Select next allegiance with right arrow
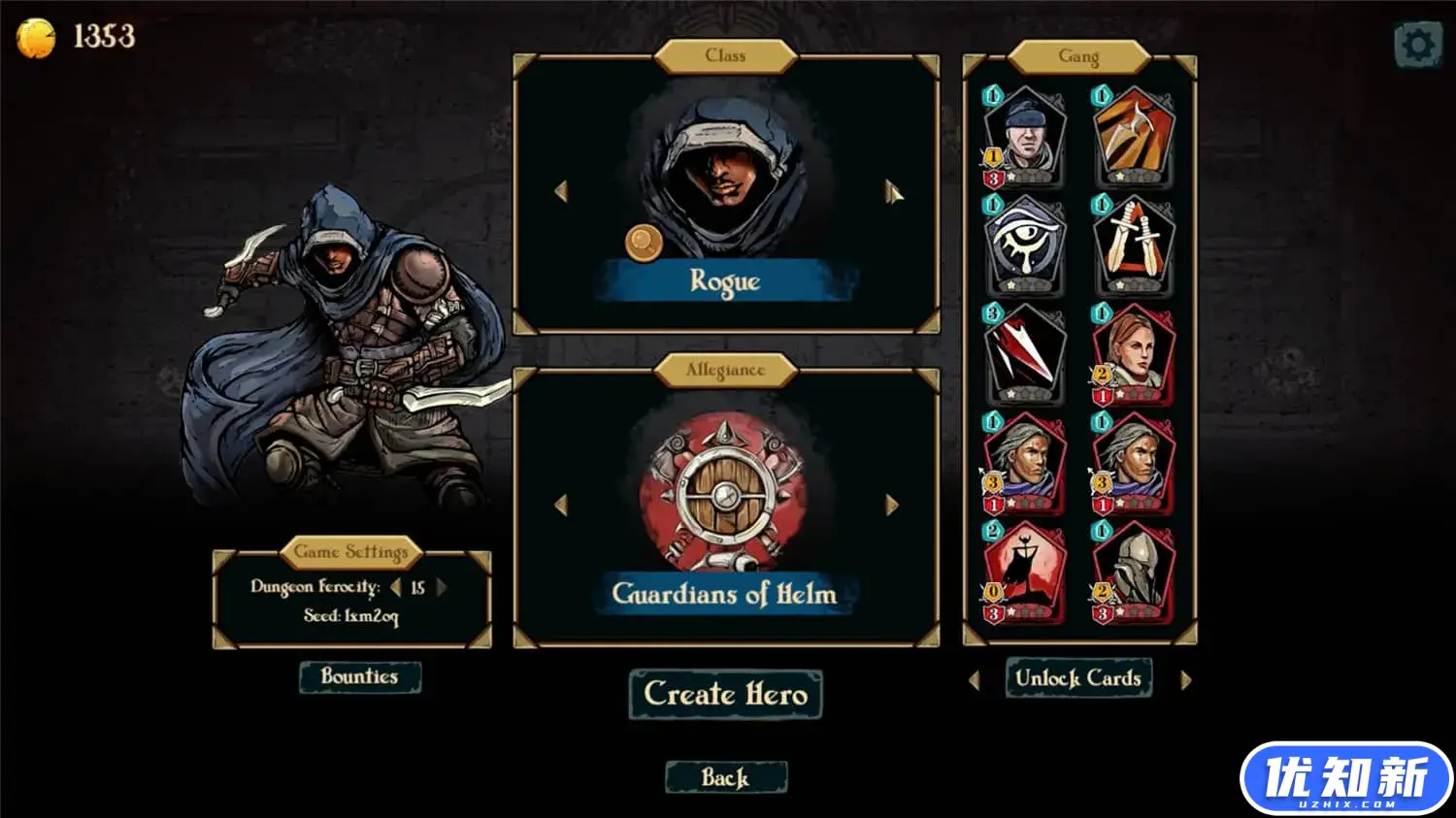This screenshot has width=1456, height=818. coord(892,505)
